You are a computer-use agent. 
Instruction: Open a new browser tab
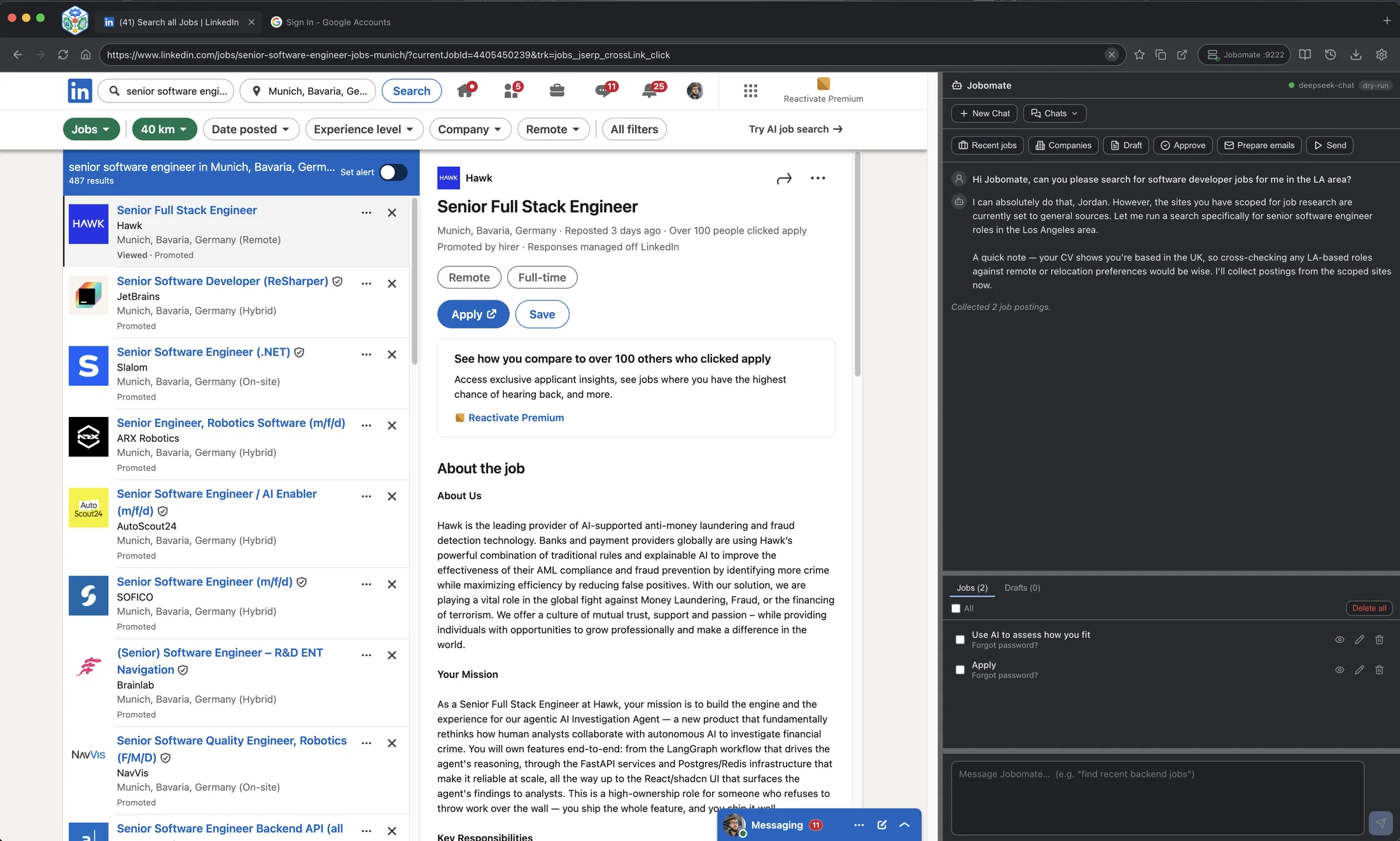coord(1387,21)
